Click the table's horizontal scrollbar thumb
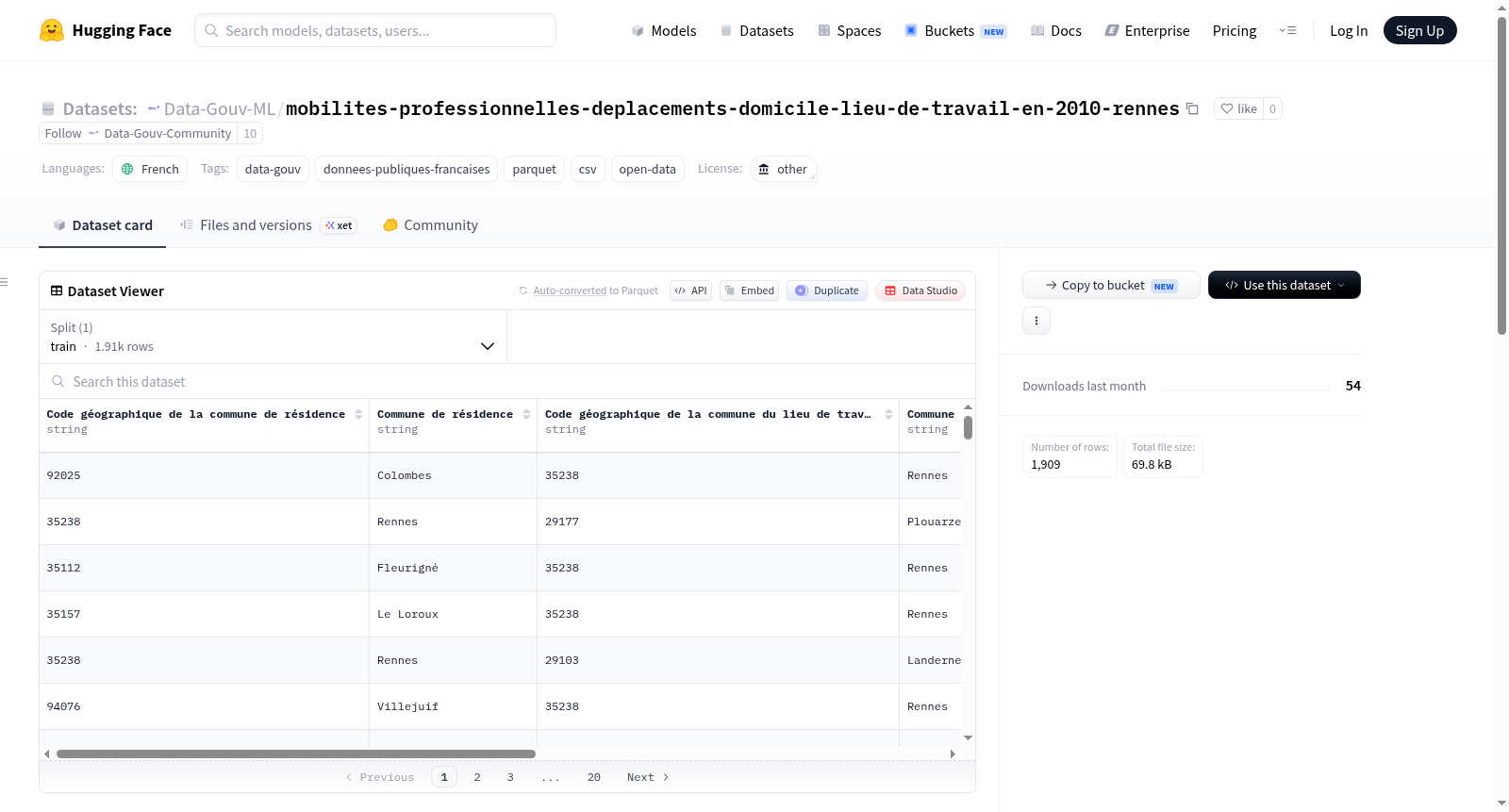 (296, 754)
